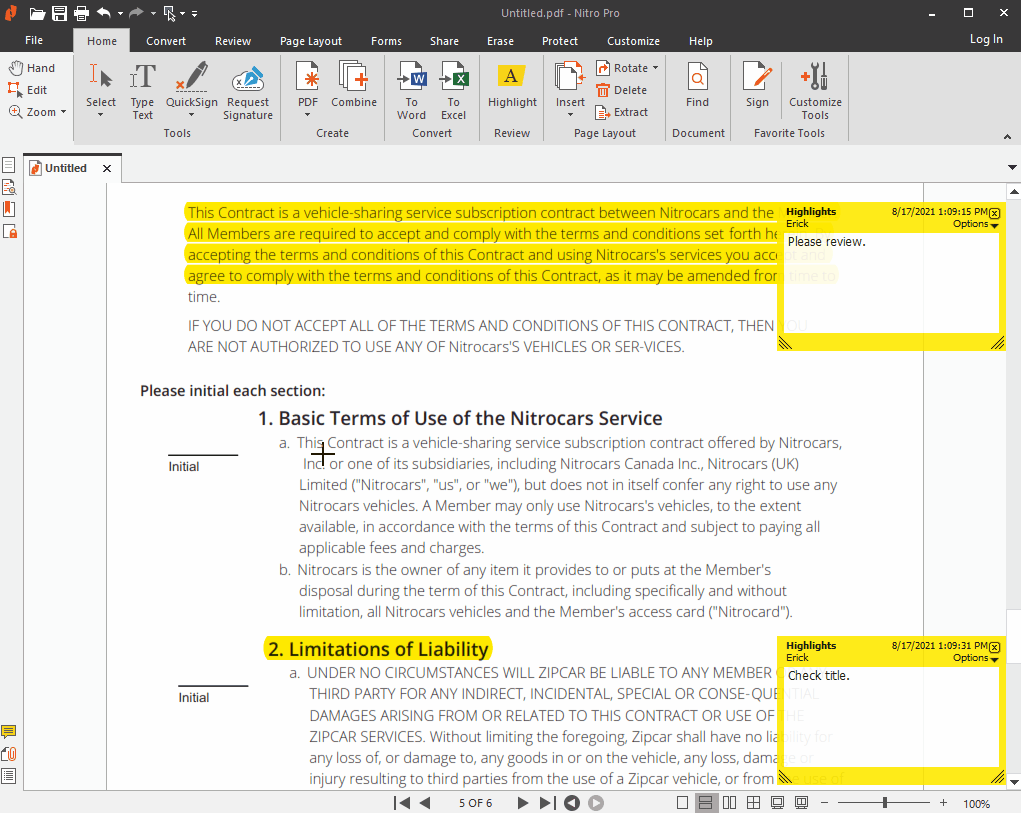Expand QuickSign dropdown arrow
This screenshot has height=813, width=1021.
point(191,115)
